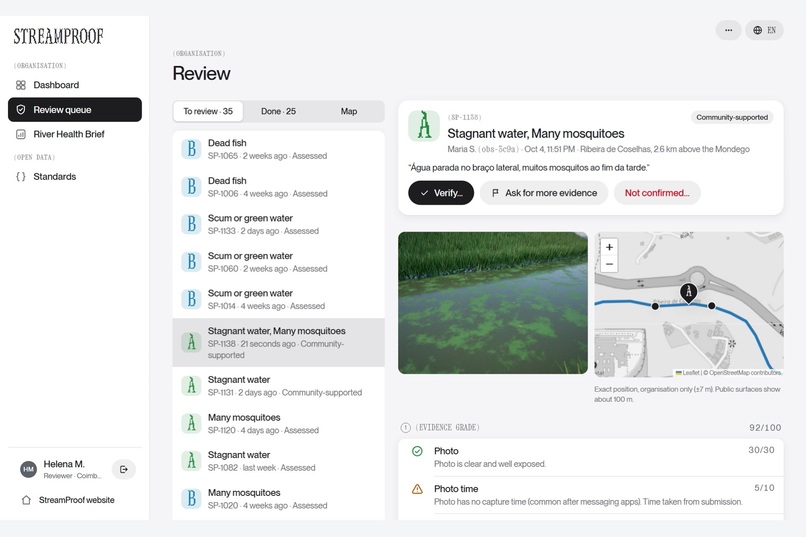Click the Not confirmed button
This screenshot has width=806, height=537.
tap(657, 193)
